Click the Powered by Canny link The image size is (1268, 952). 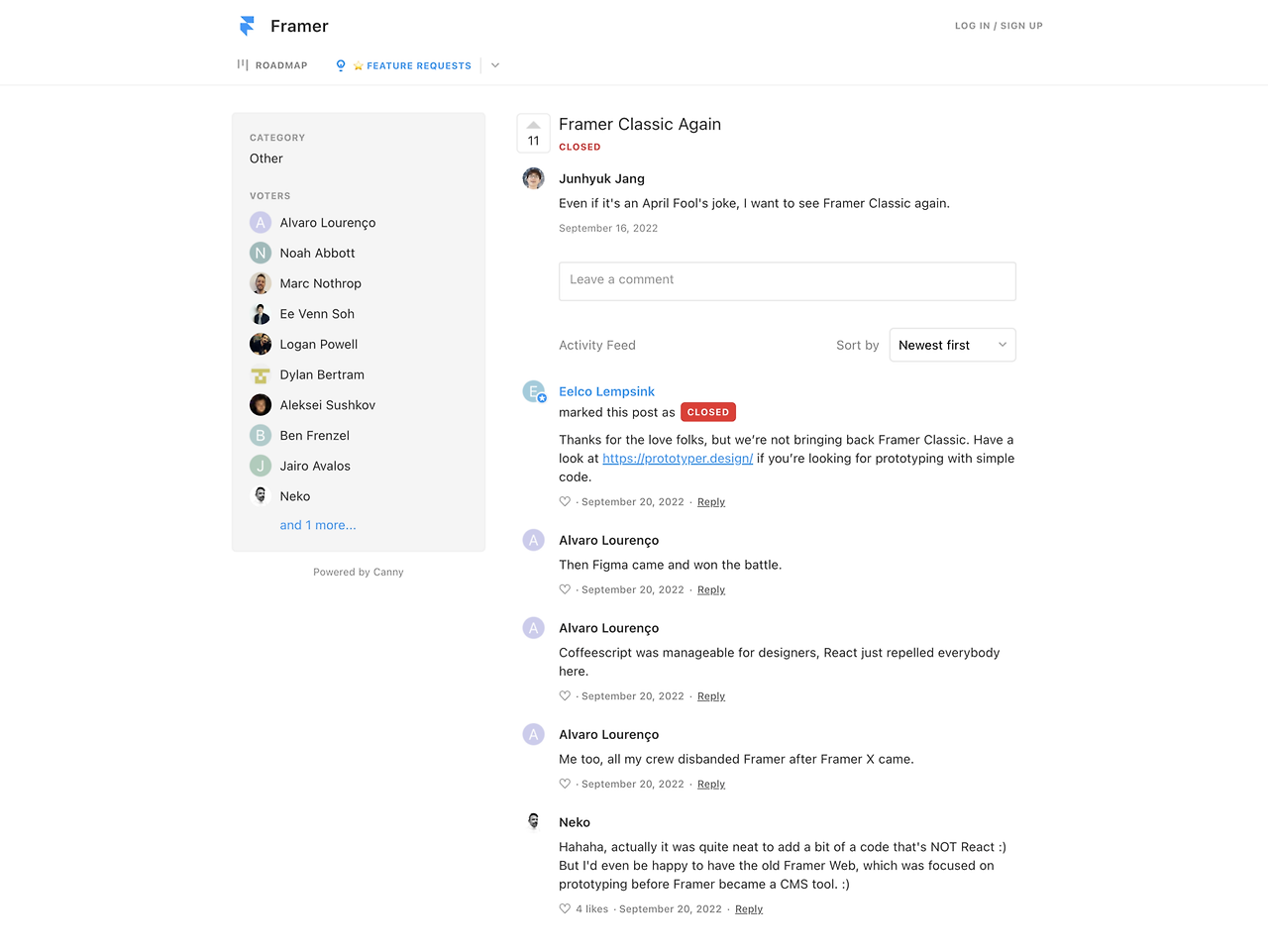point(359,572)
